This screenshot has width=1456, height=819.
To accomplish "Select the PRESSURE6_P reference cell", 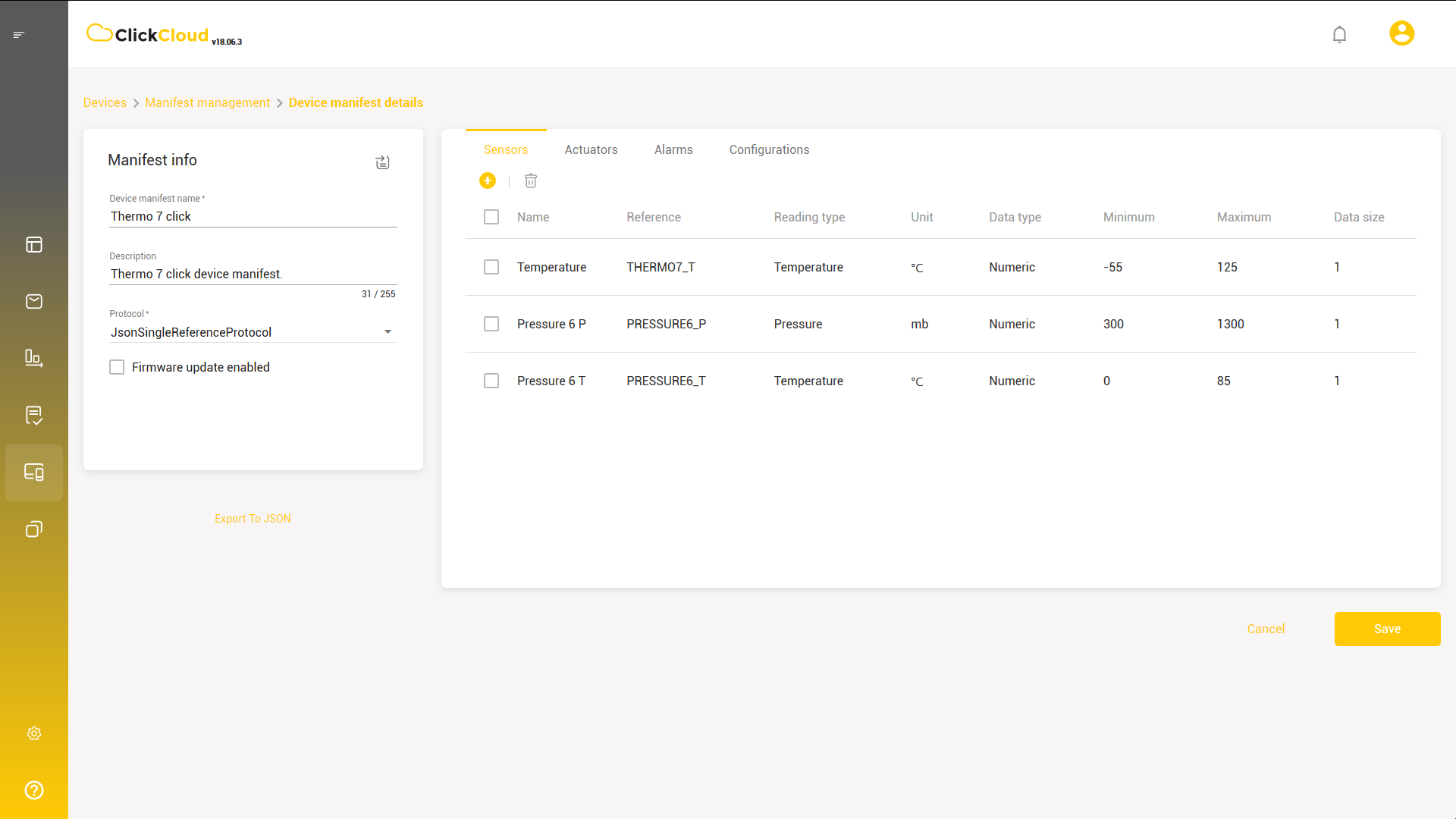I will click(x=666, y=324).
